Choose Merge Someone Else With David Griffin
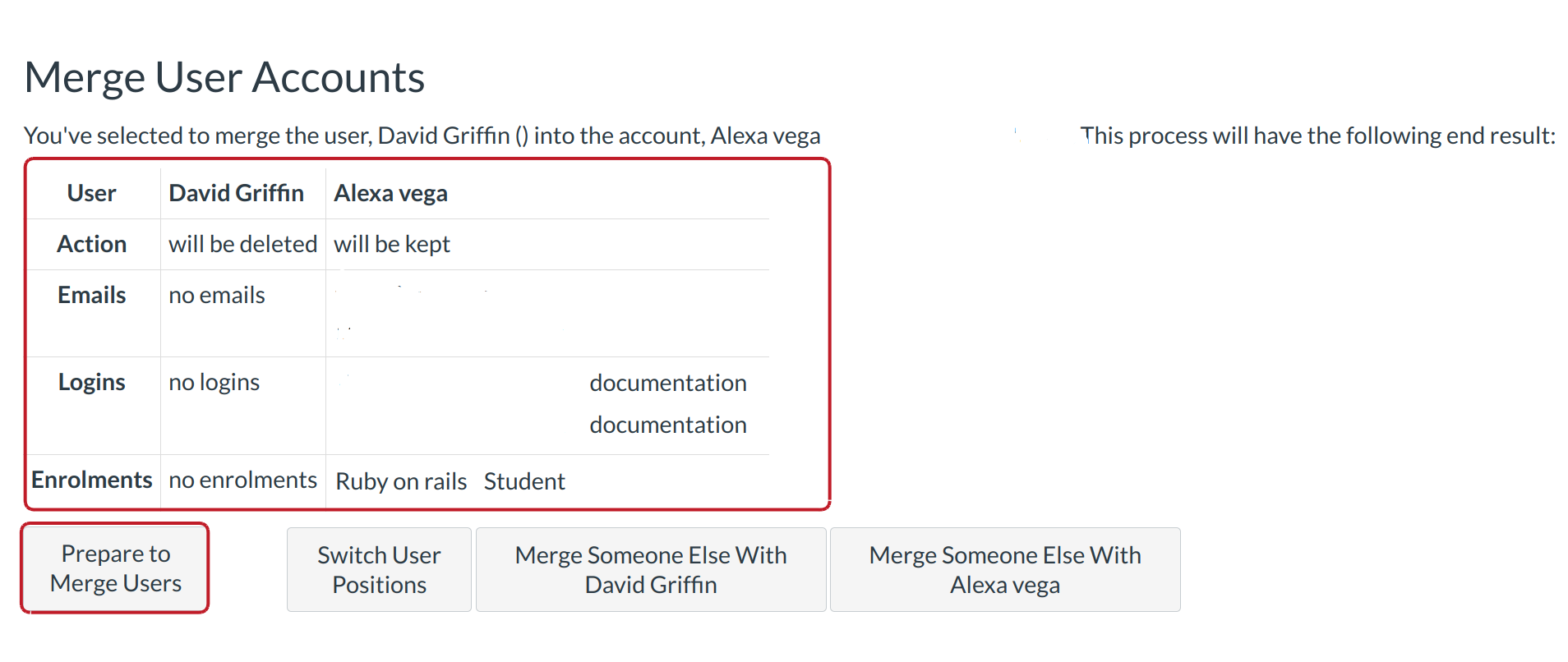The height and width of the screenshot is (662, 1568). click(650, 570)
